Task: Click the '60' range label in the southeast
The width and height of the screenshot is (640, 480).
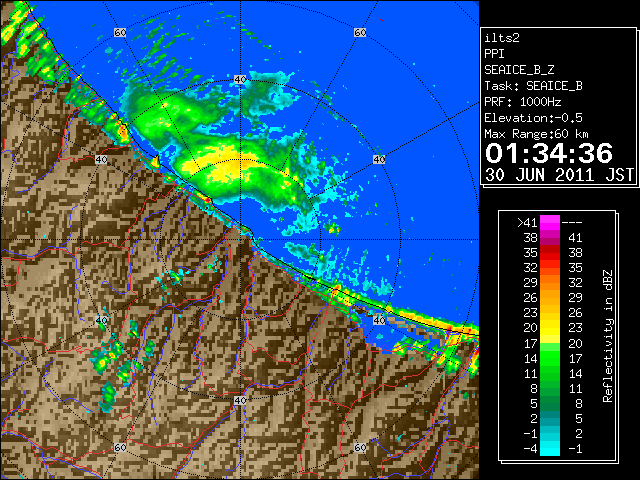Action: coord(360,448)
